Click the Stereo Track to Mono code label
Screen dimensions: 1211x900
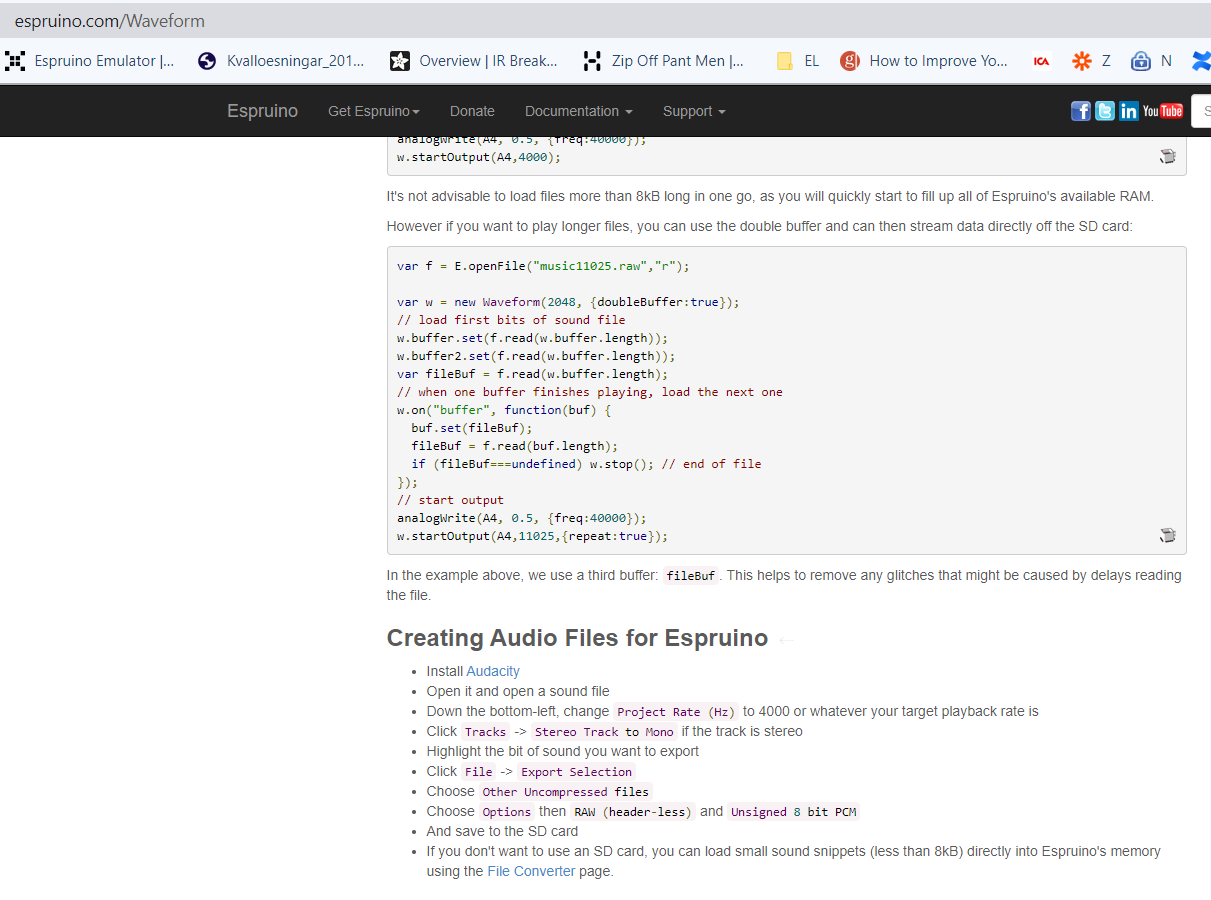point(604,732)
